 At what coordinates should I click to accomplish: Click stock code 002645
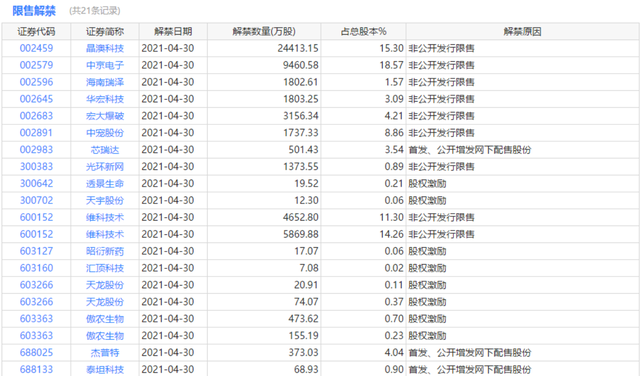(x=36, y=99)
